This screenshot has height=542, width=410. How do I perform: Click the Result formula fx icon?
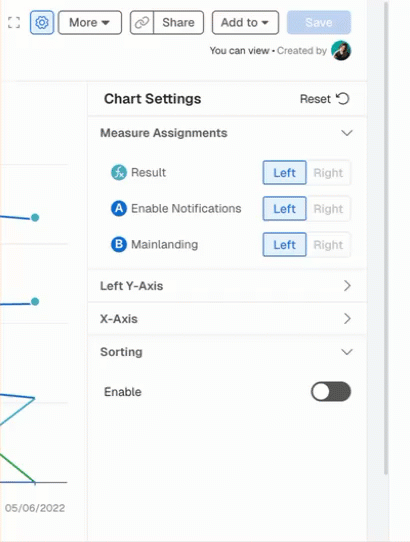click(119, 172)
